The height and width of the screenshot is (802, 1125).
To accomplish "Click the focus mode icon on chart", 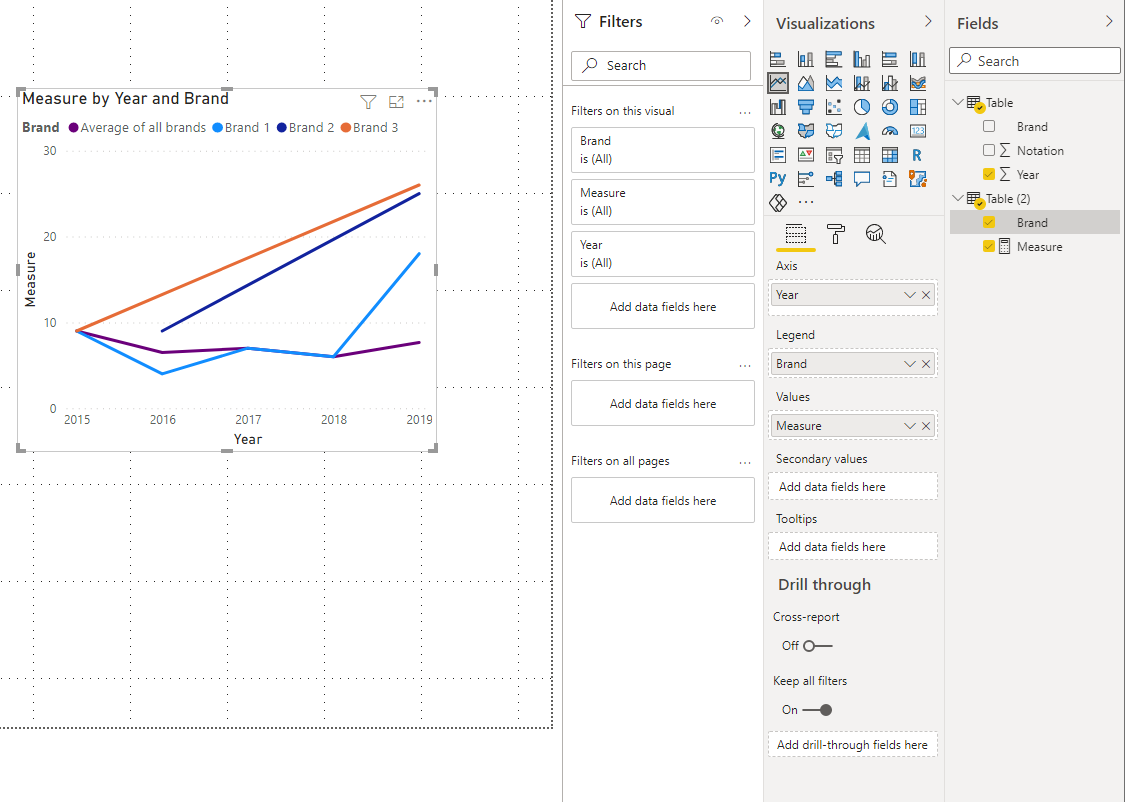I will (396, 102).
